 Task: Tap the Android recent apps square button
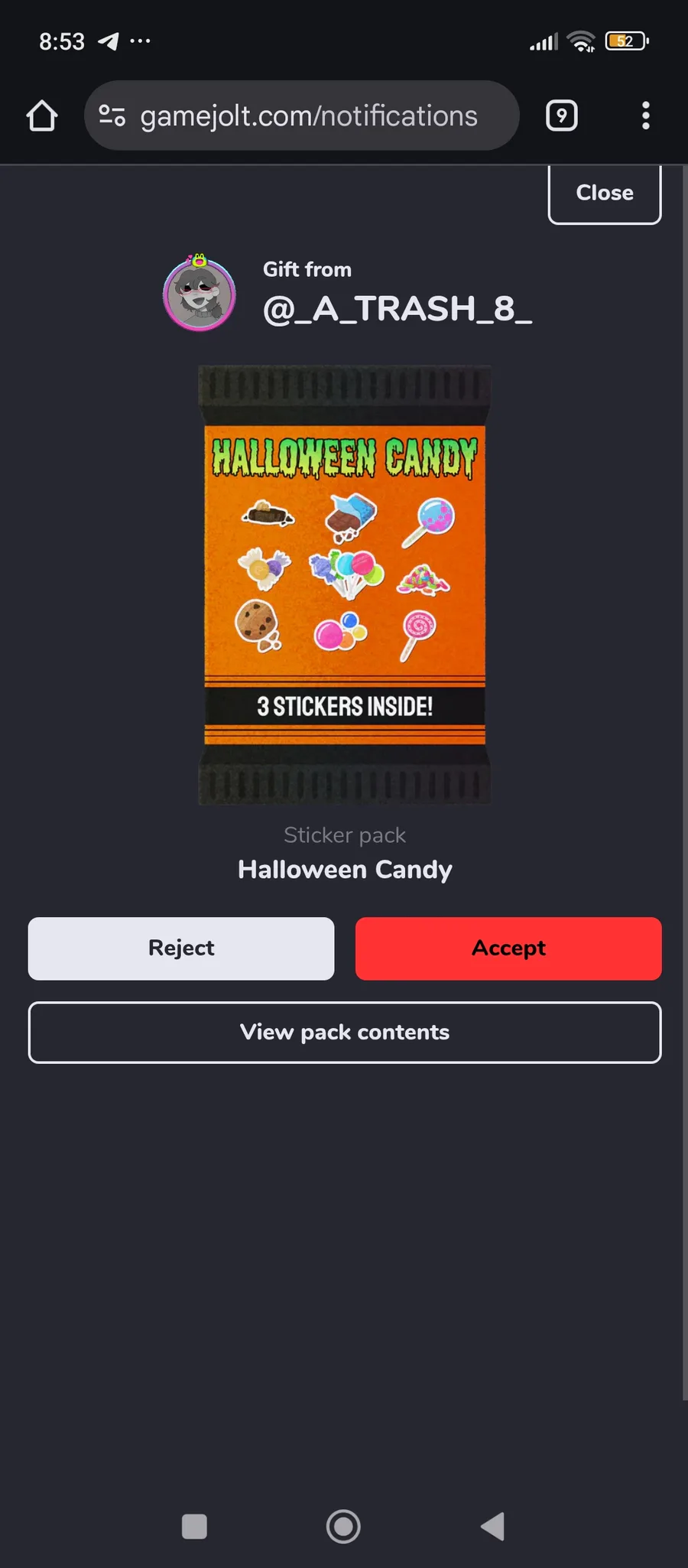point(194,1527)
